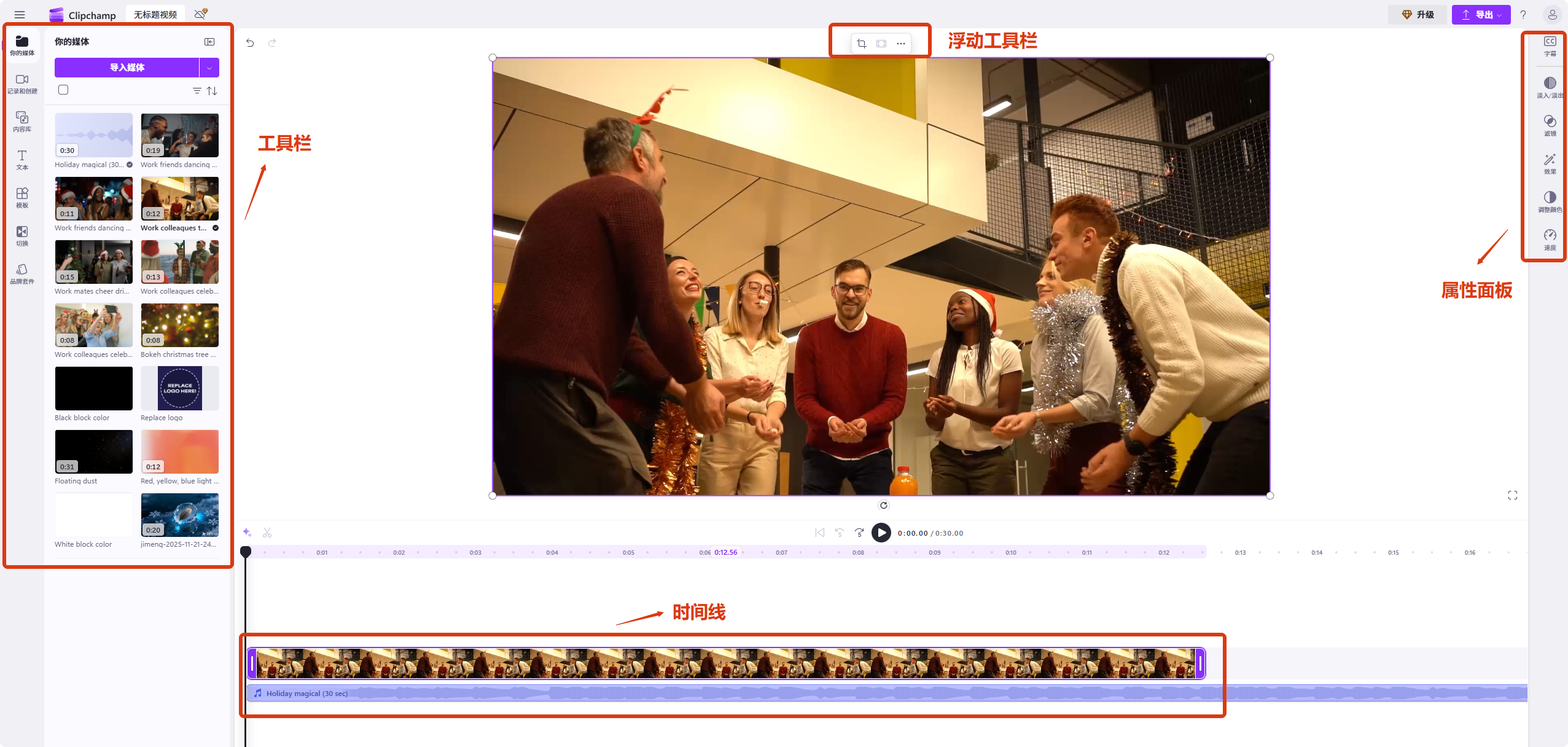
Task: Click the Upgrade (升级) button
Action: click(1418, 15)
